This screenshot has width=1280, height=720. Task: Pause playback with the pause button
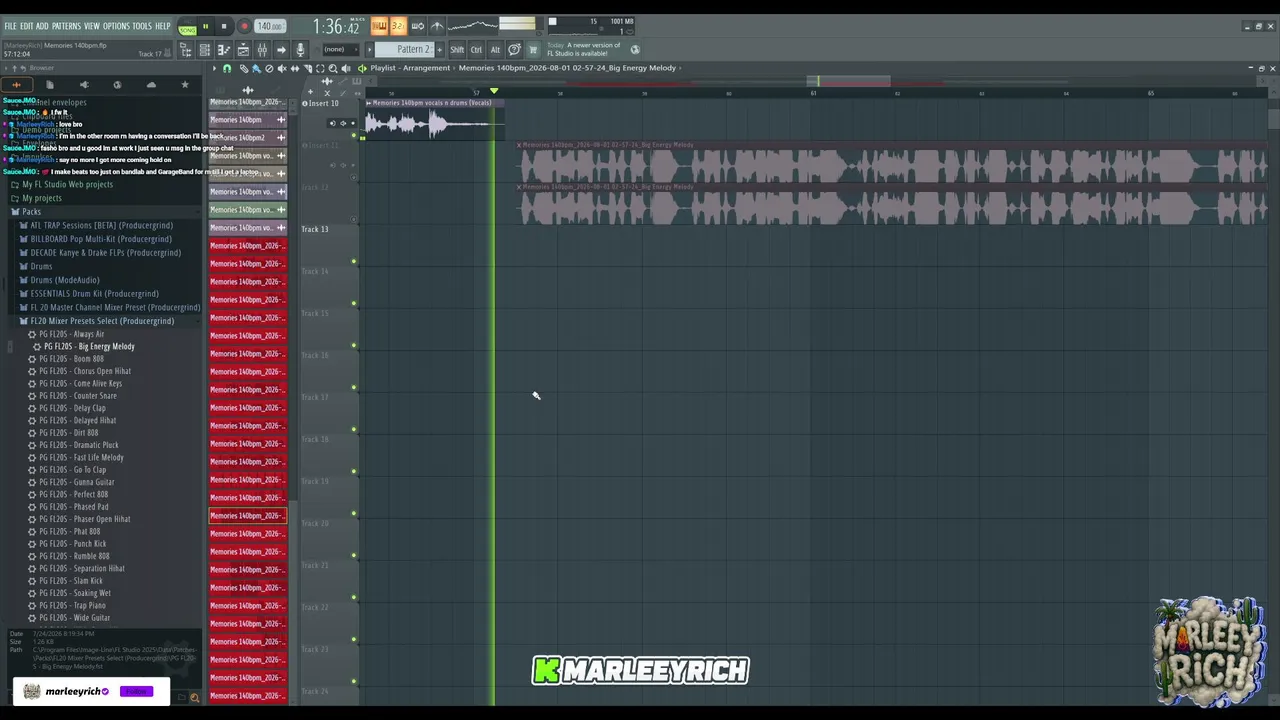(x=205, y=27)
